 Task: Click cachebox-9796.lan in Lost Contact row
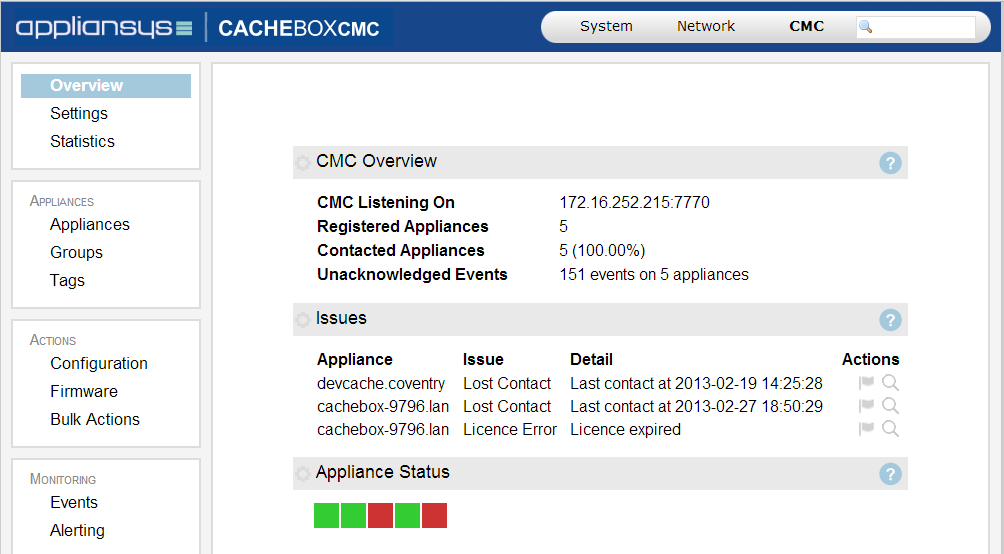point(383,407)
